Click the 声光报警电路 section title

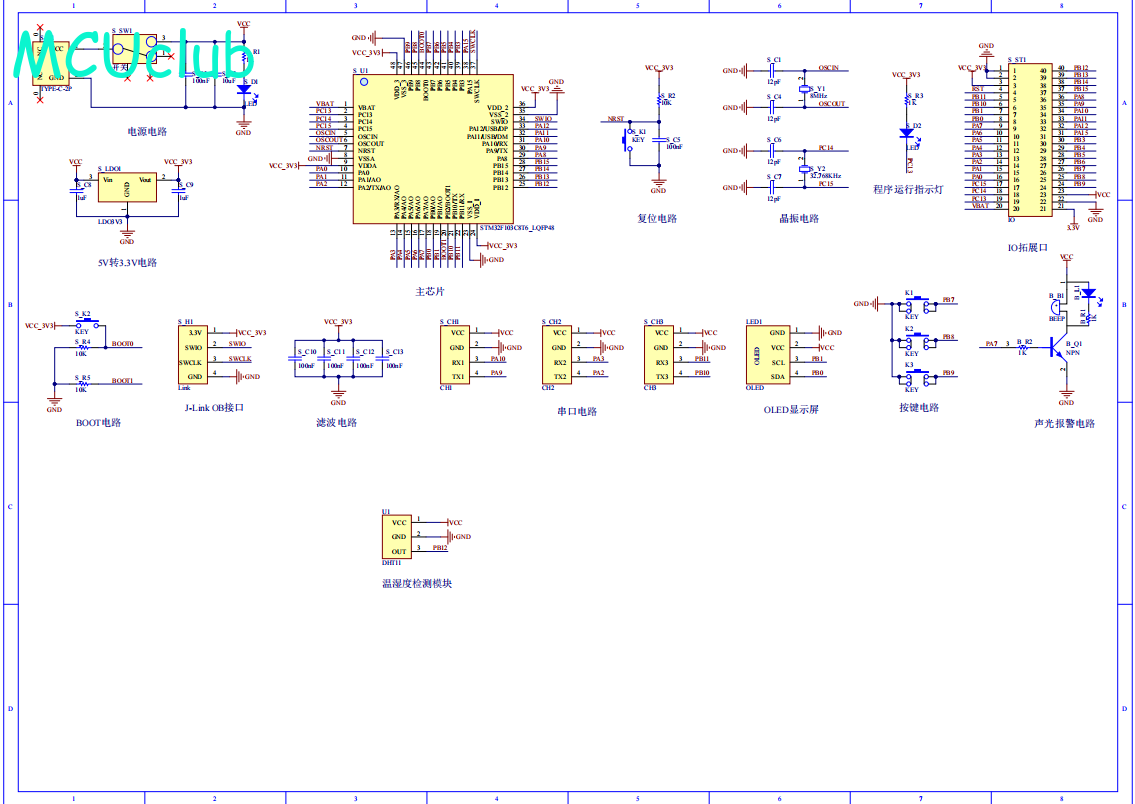tap(1065, 423)
